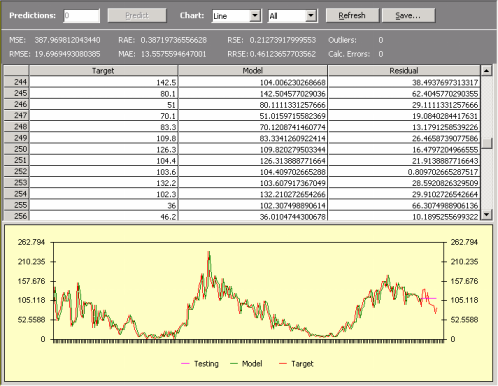Click Model cell 104.006230268668

(253, 82)
